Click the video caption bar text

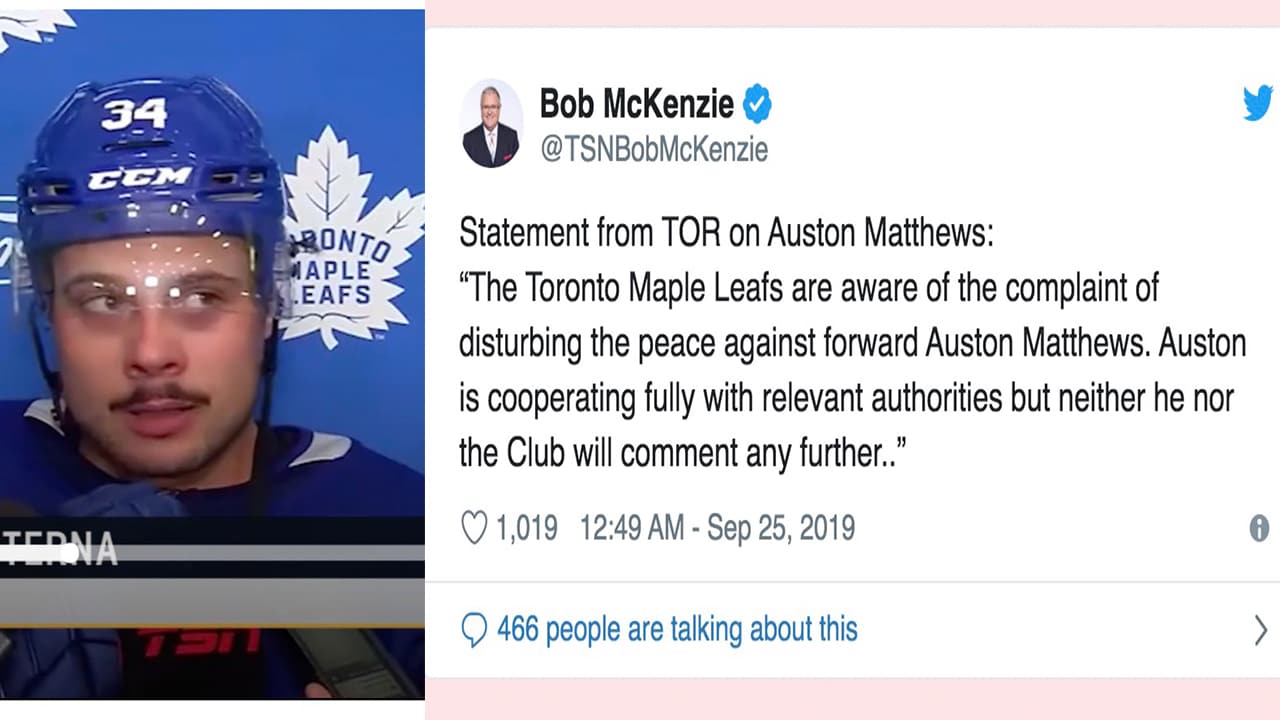pos(58,550)
